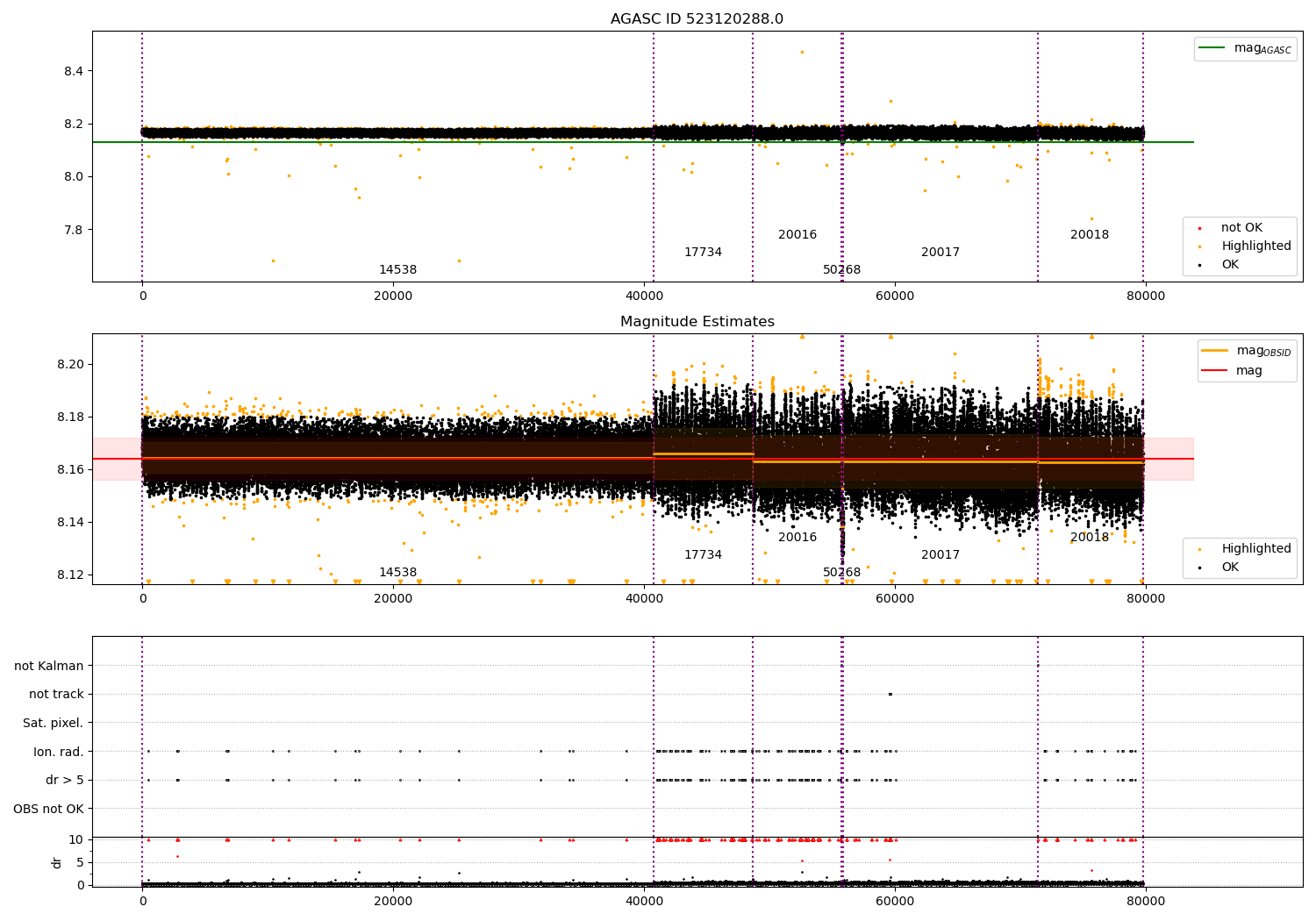Image resolution: width=1316 pixels, height=921 pixels.
Task: Click the 'OBS not OK' flag row label
Action: pyautogui.click(x=49, y=809)
